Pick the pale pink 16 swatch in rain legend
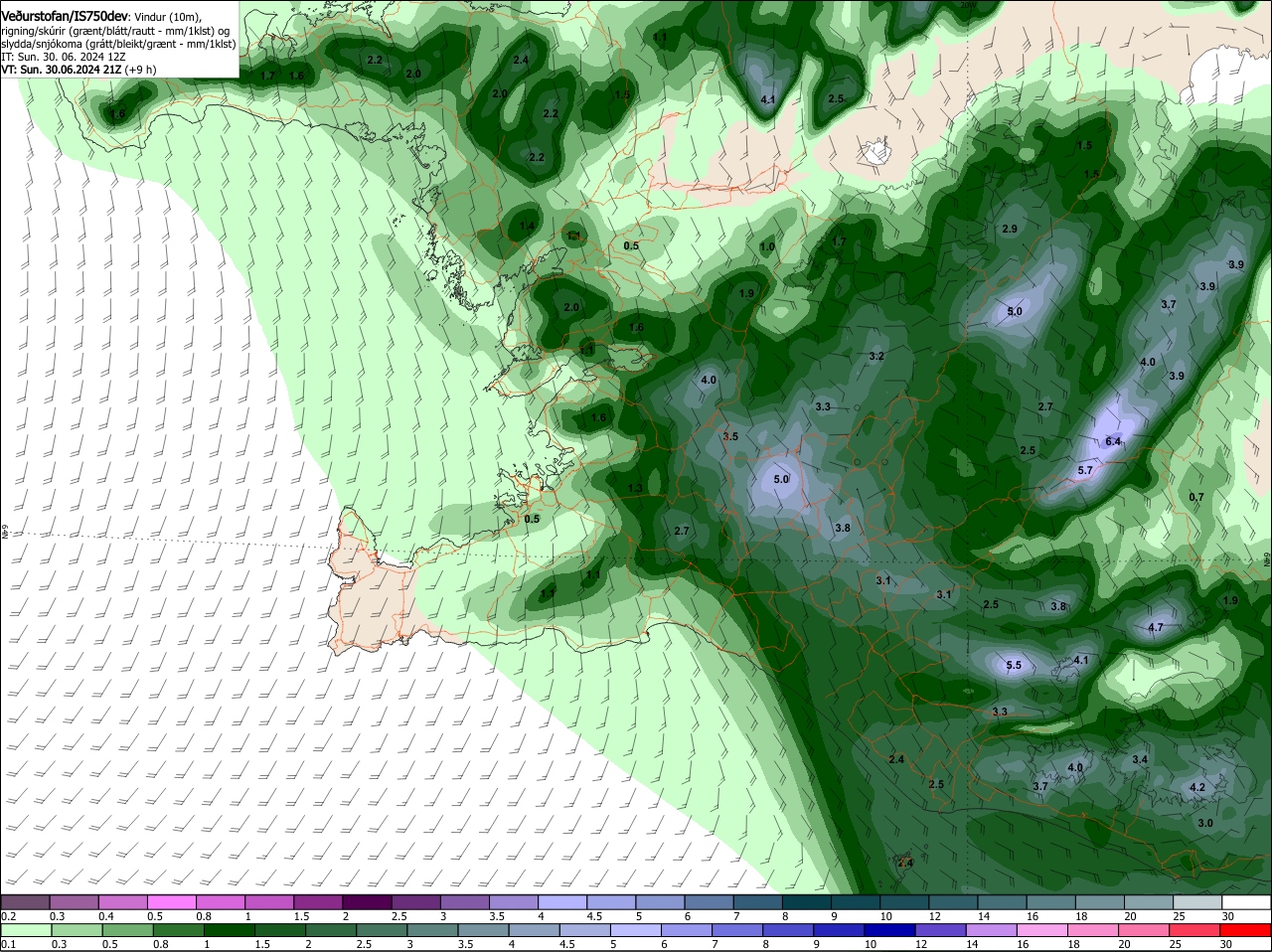The image size is (1272, 952). 1043,931
